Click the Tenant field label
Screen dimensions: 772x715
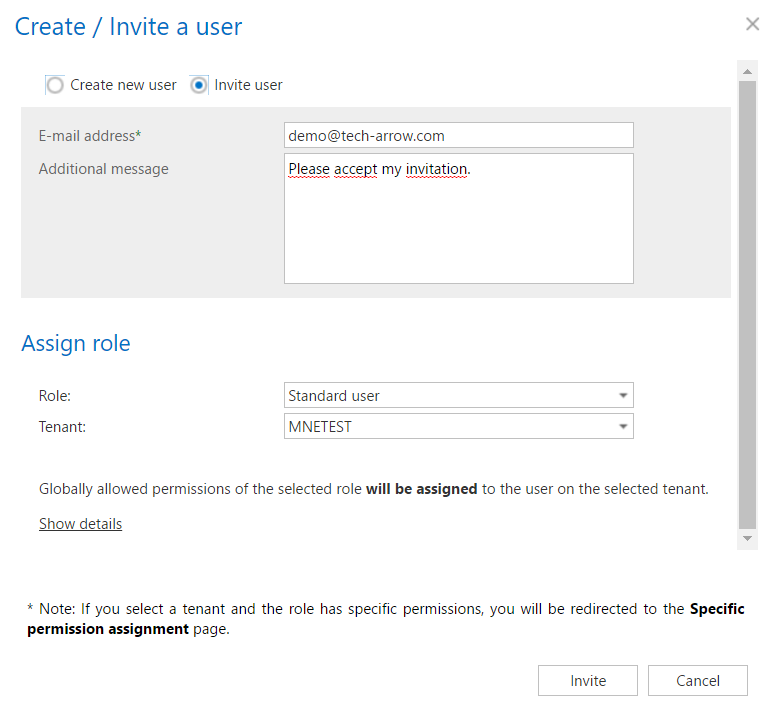[x=62, y=427]
